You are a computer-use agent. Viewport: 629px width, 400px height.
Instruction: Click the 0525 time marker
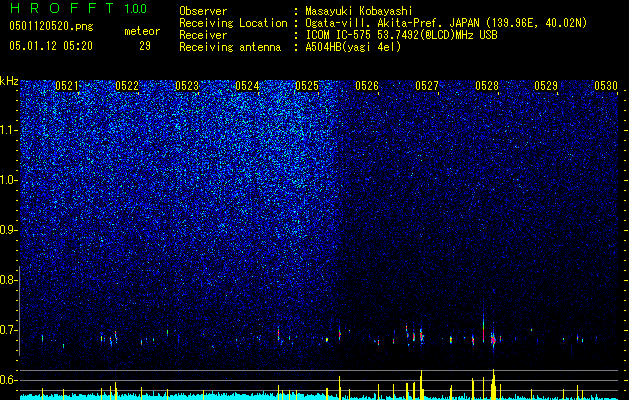tap(307, 86)
